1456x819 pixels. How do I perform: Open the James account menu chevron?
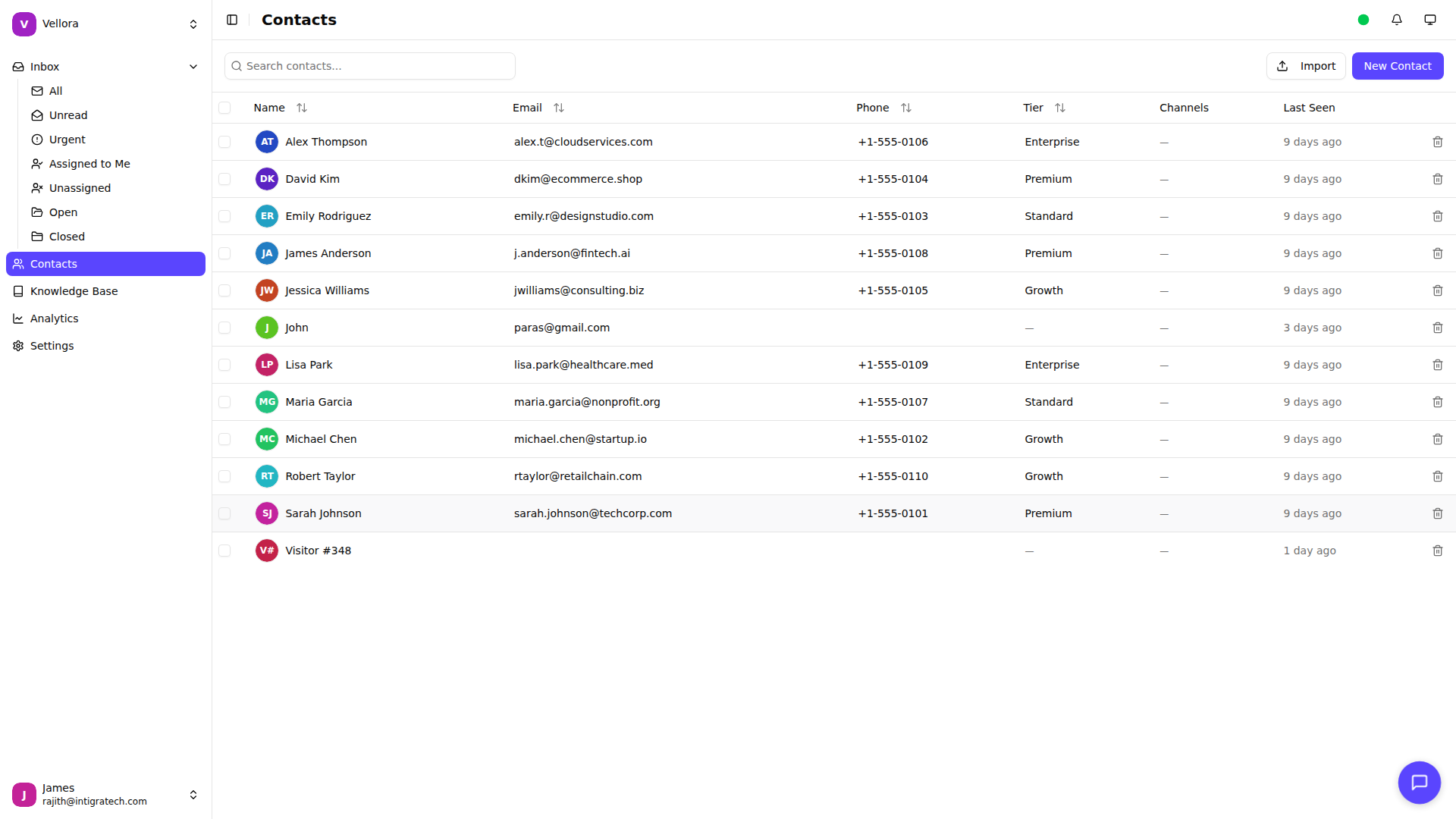[193, 795]
